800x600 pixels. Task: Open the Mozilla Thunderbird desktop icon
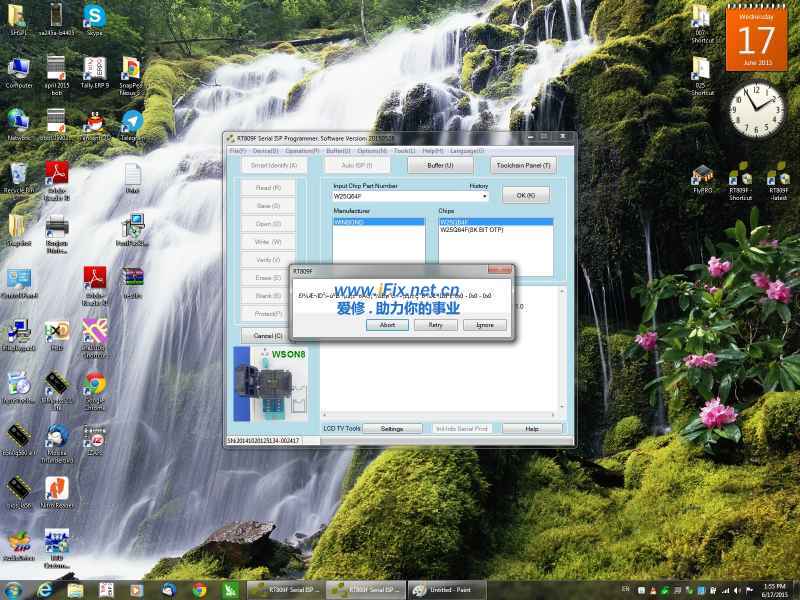click(57, 440)
